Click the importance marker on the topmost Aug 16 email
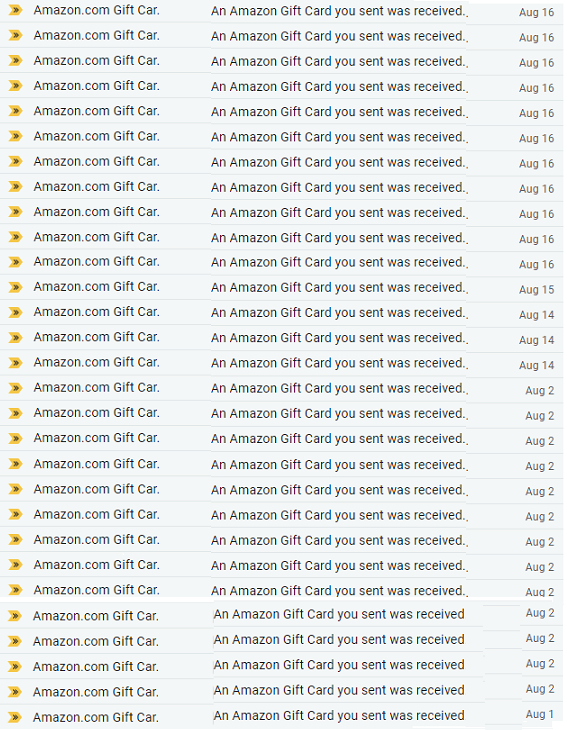567x730 pixels. coord(15,10)
